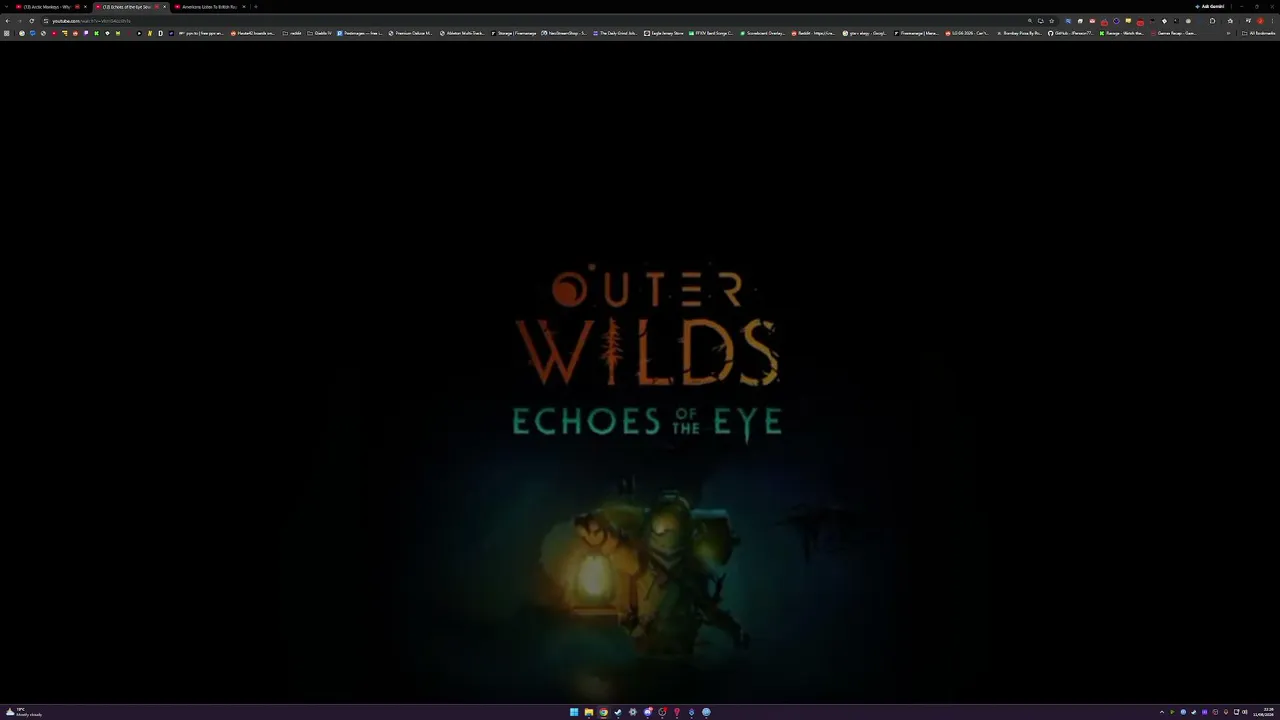Screen dimensions: 1280x720
Task: Open the Premium Deluxe M... bookmark
Action: coord(411,33)
